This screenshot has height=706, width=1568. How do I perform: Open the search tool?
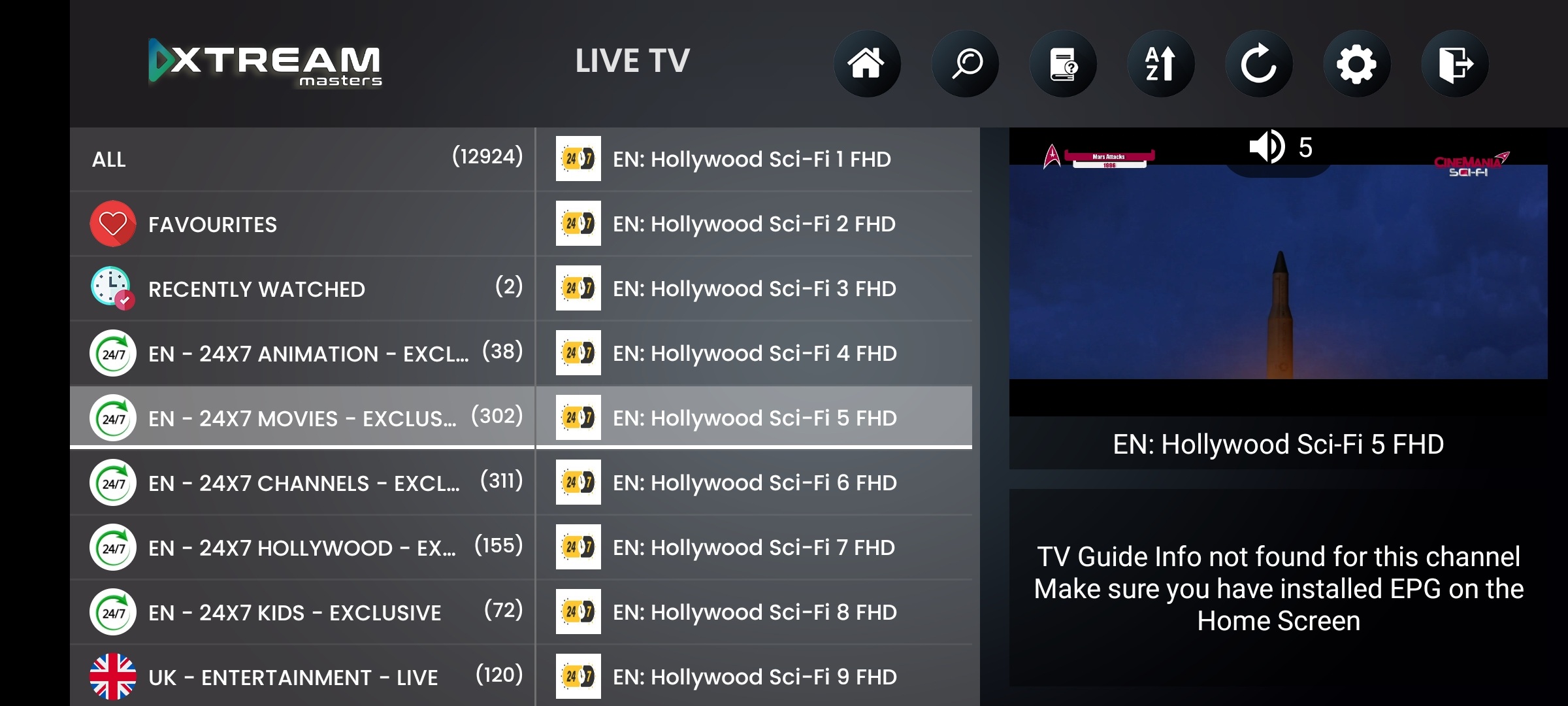[x=964, y=63]
